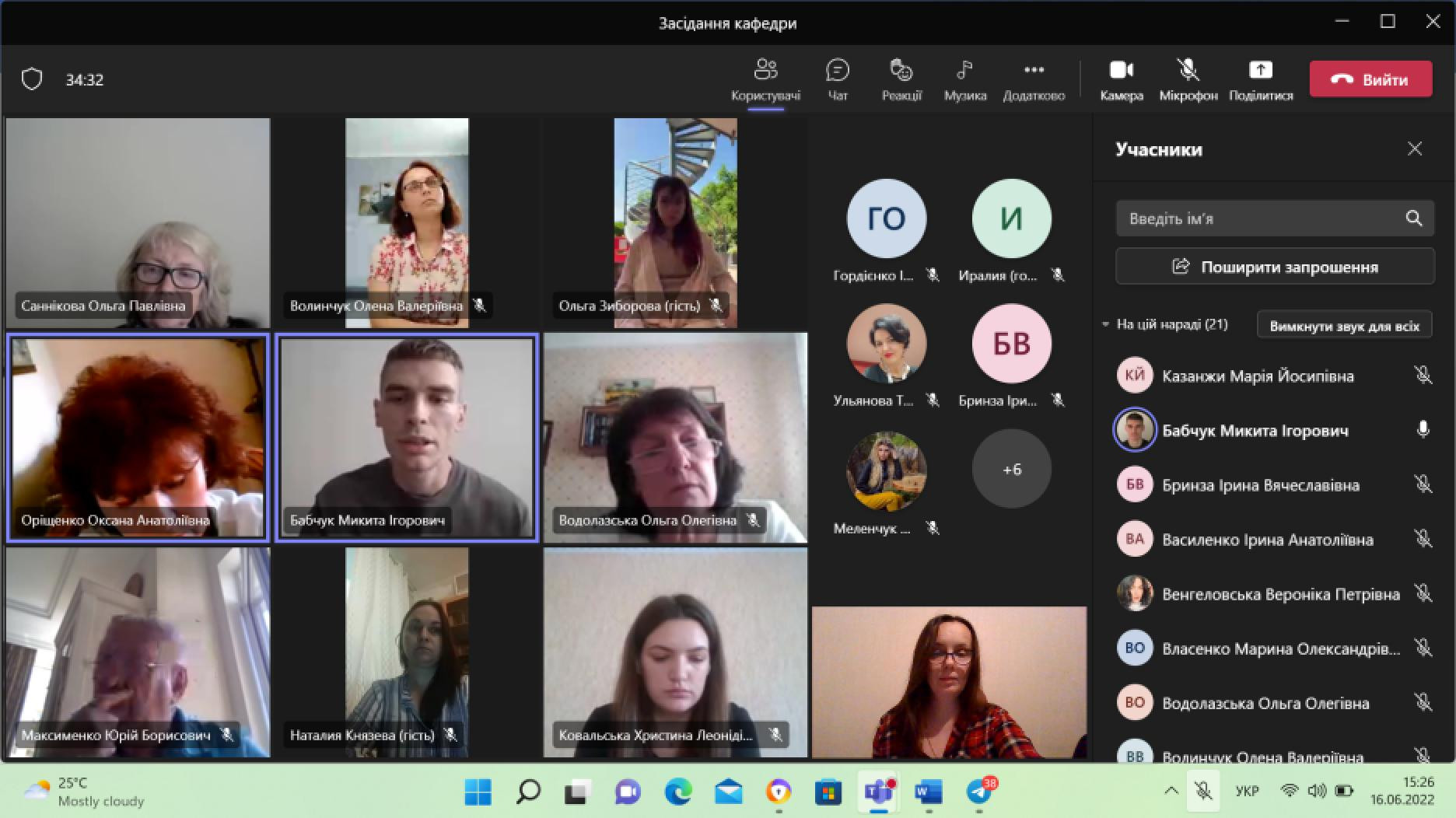Unmute with the Мікрофон button
1456x818 pixels.
point(1188,79)
